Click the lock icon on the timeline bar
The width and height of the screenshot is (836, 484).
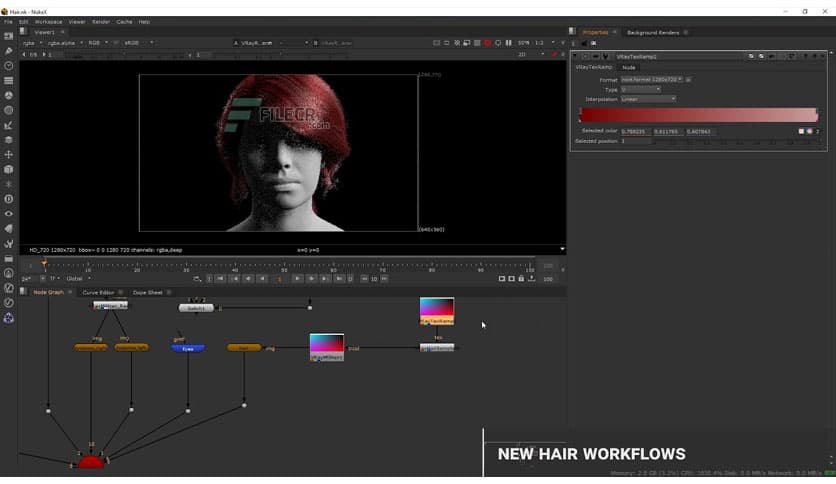[x=521, y=278]
